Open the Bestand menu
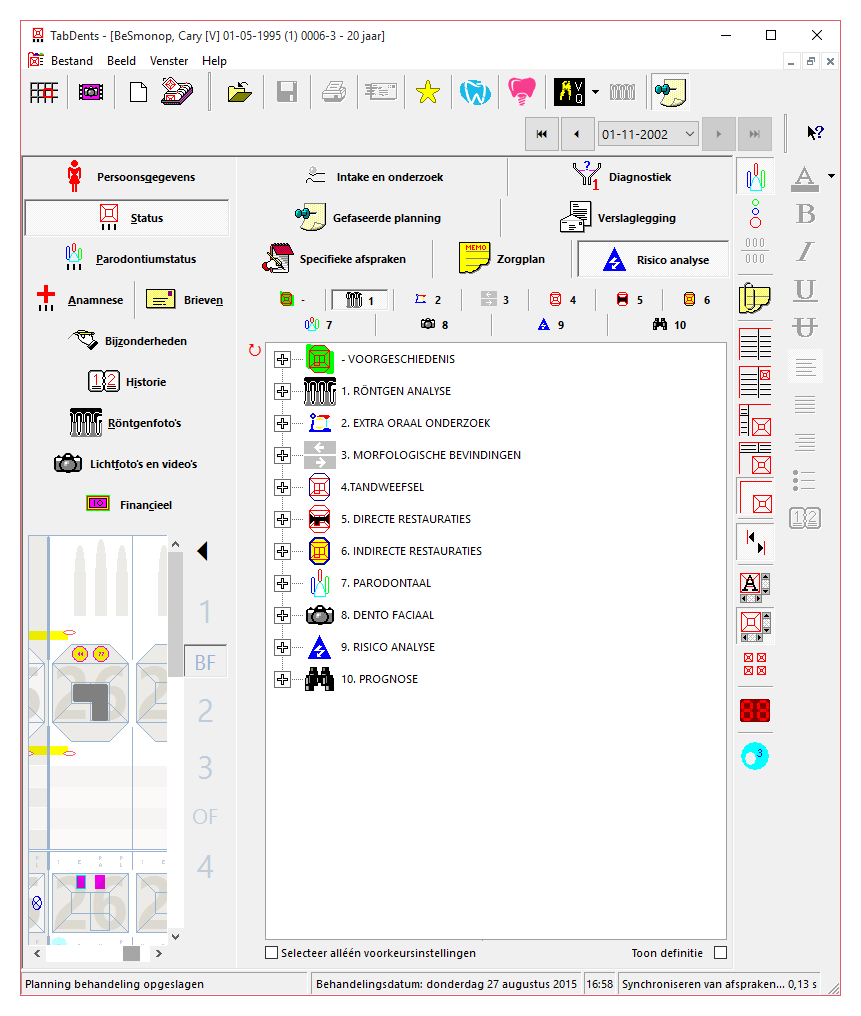 pyautogui.click(x=72, y=61)
